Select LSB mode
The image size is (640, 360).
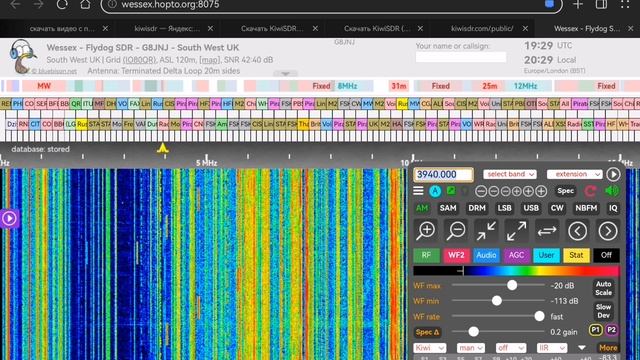(504, 208)
